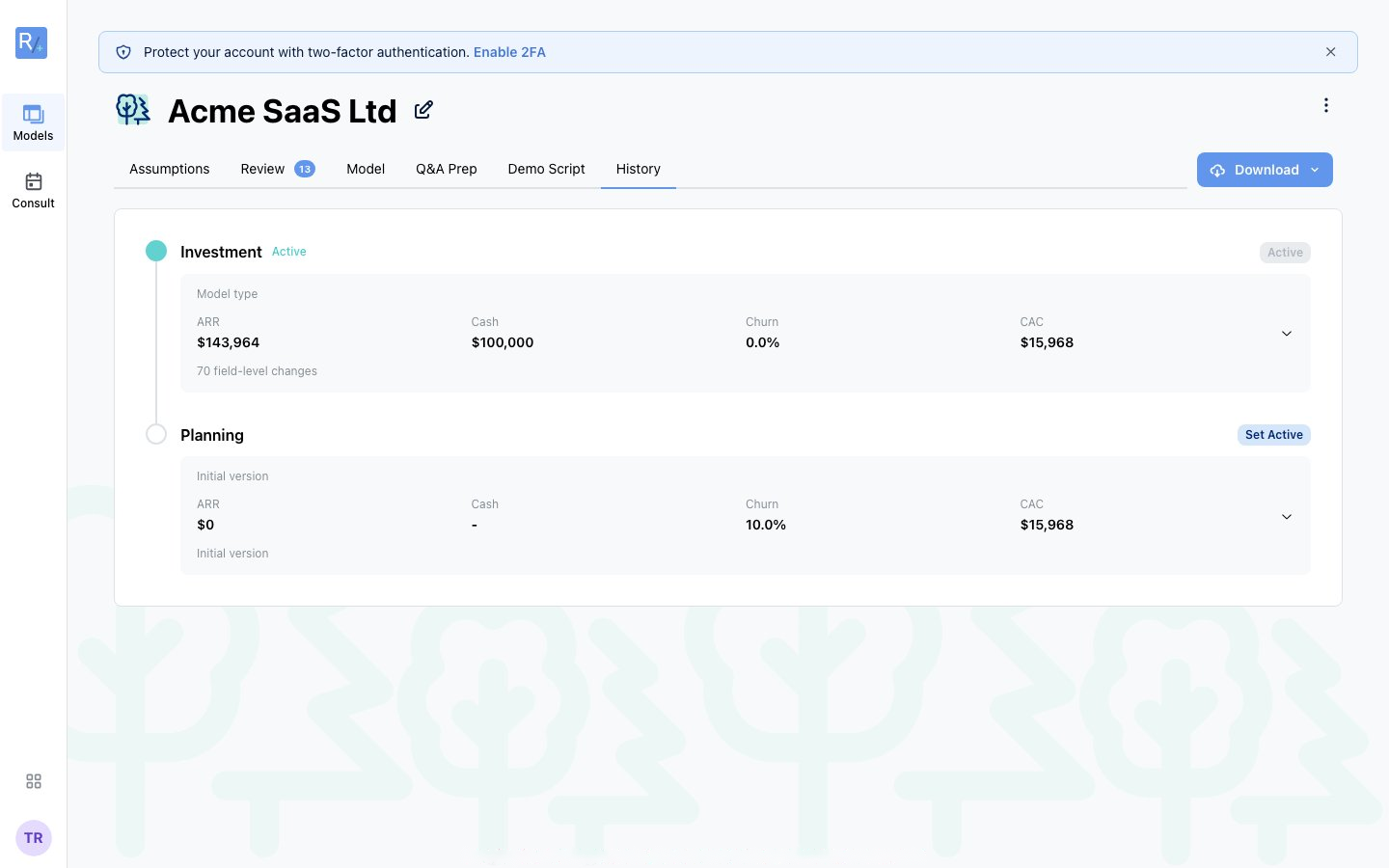Viewport: 1389px width, 868px height.
Task: Open the apps grid icon
Action: pos(34,781)
